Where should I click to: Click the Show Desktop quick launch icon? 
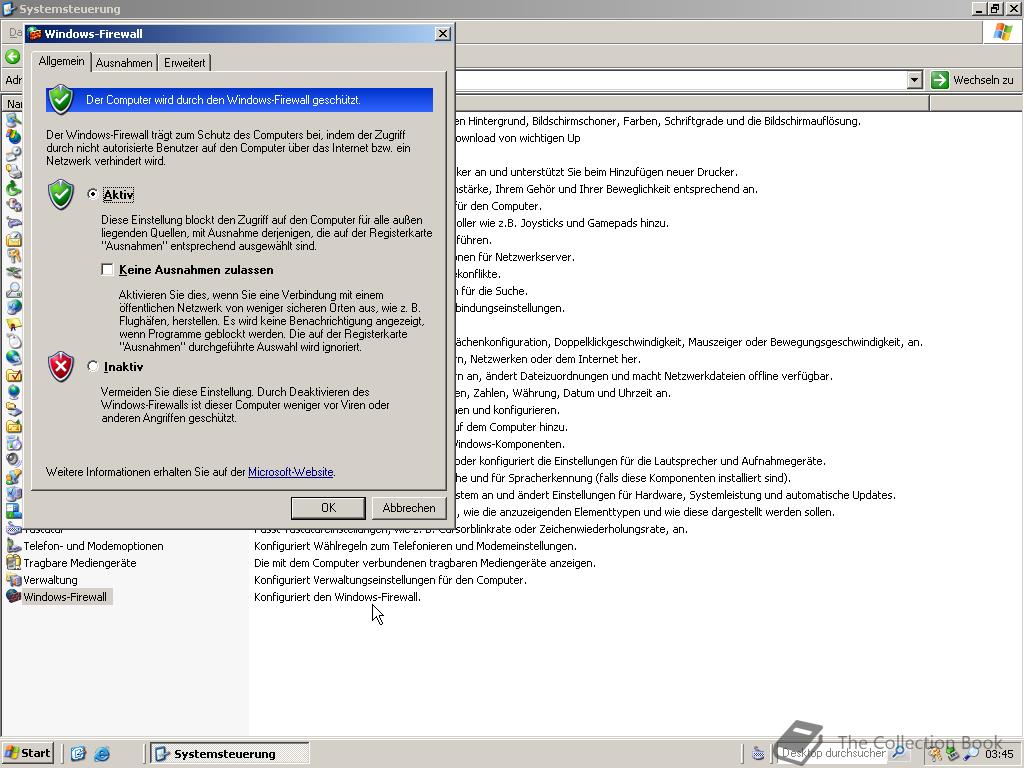[x=78, y=754]
